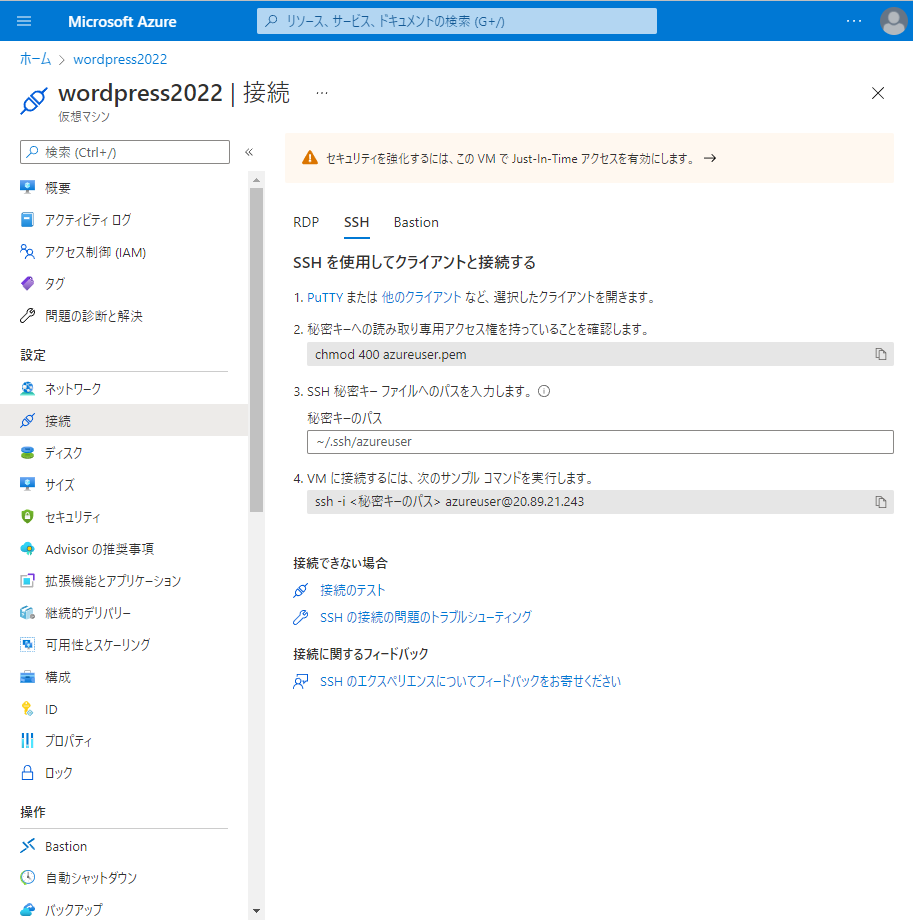Focus the sidebar 検索 (Ctrl+/) field
Image resolution: width=913 pixels, height=920 pixels.
[124, 152]
